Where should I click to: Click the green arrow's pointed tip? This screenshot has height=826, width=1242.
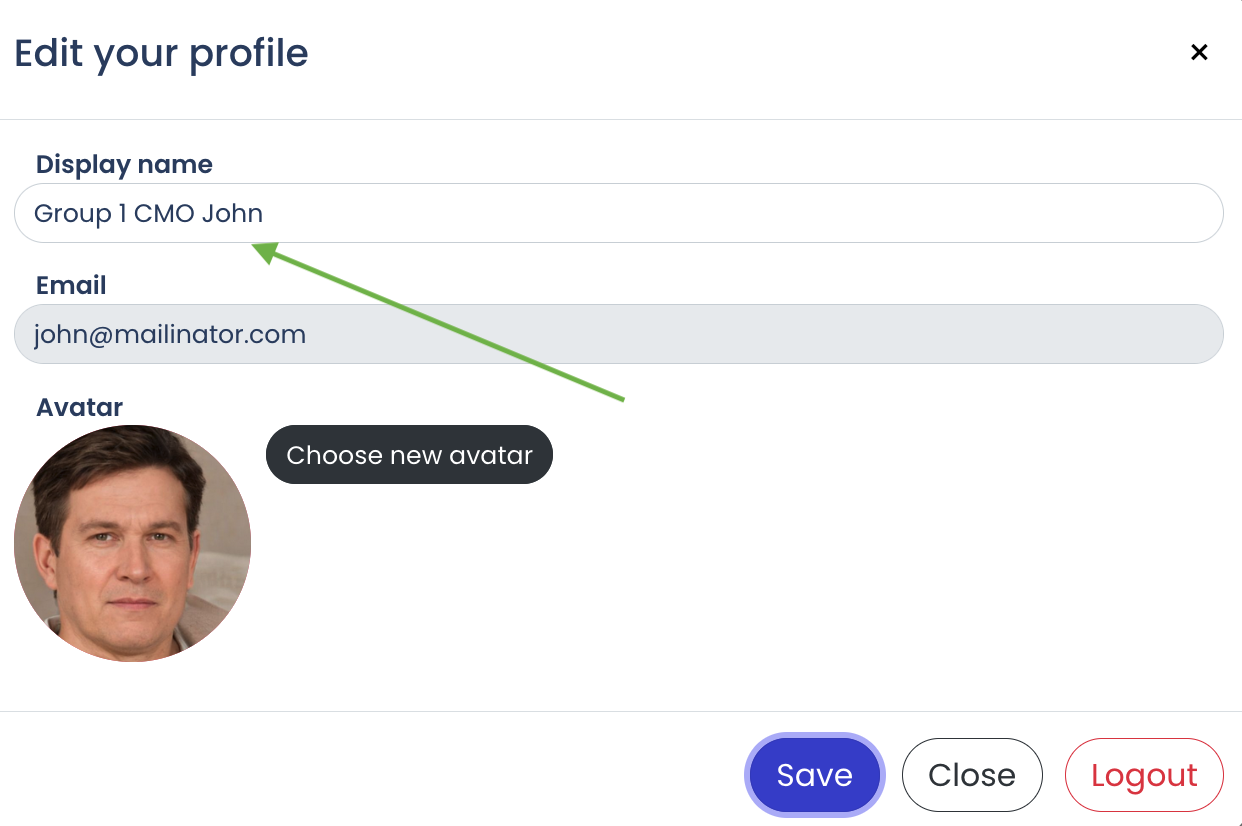(255, 246)
